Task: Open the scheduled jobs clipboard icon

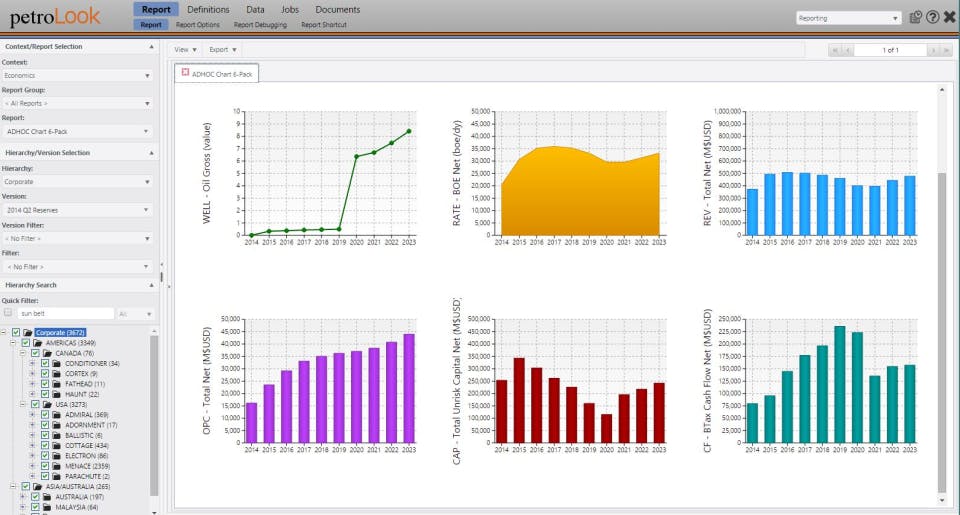Action: (915, 17)
